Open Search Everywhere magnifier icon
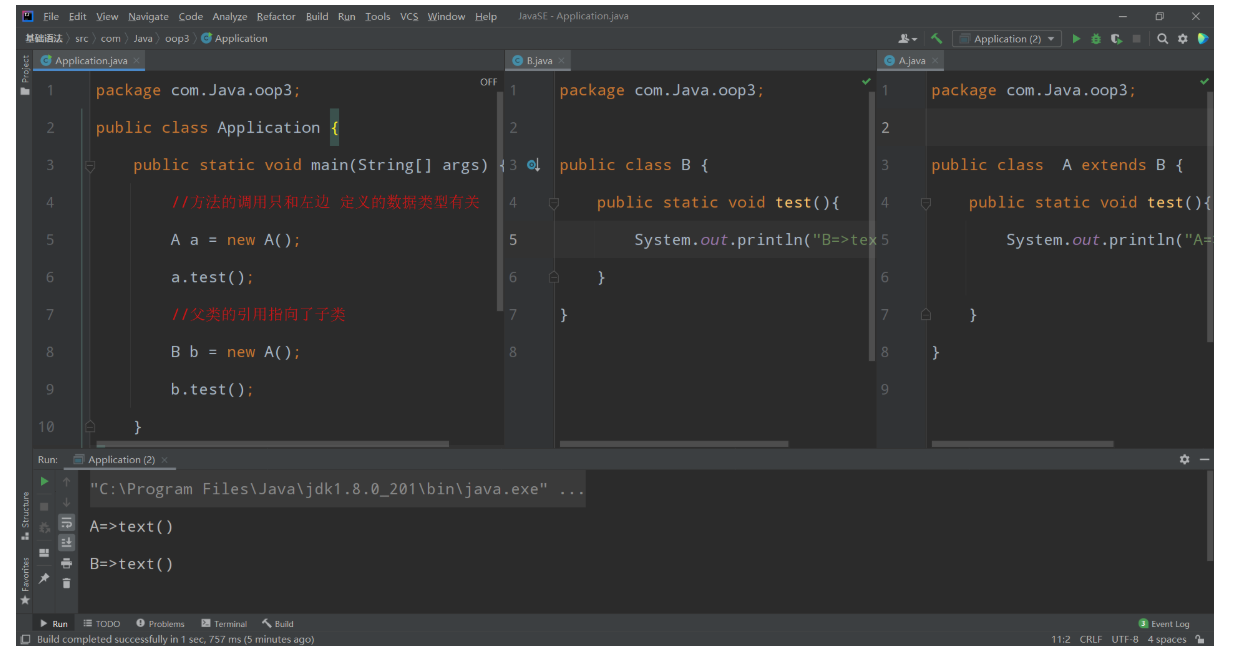 1163,39
